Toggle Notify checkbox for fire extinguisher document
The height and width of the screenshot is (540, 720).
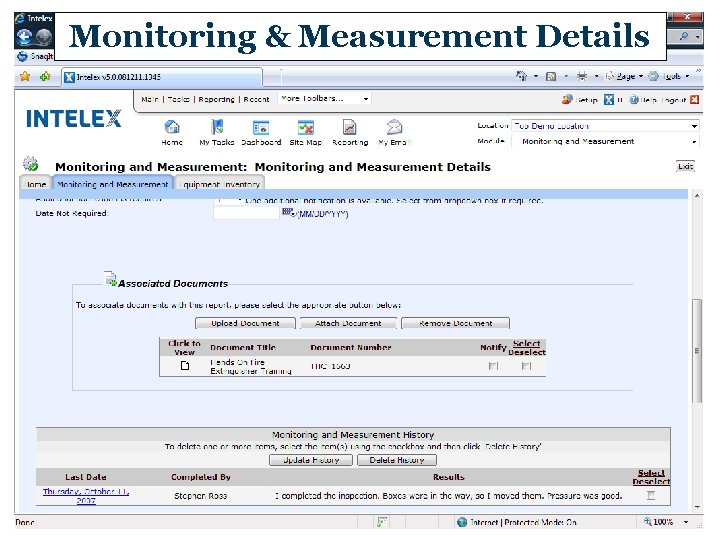(x=494, y=366)
